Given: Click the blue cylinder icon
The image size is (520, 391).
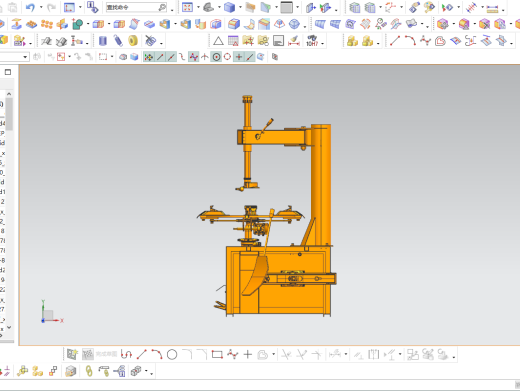Looking at the screenshot, I should (103, 41).
